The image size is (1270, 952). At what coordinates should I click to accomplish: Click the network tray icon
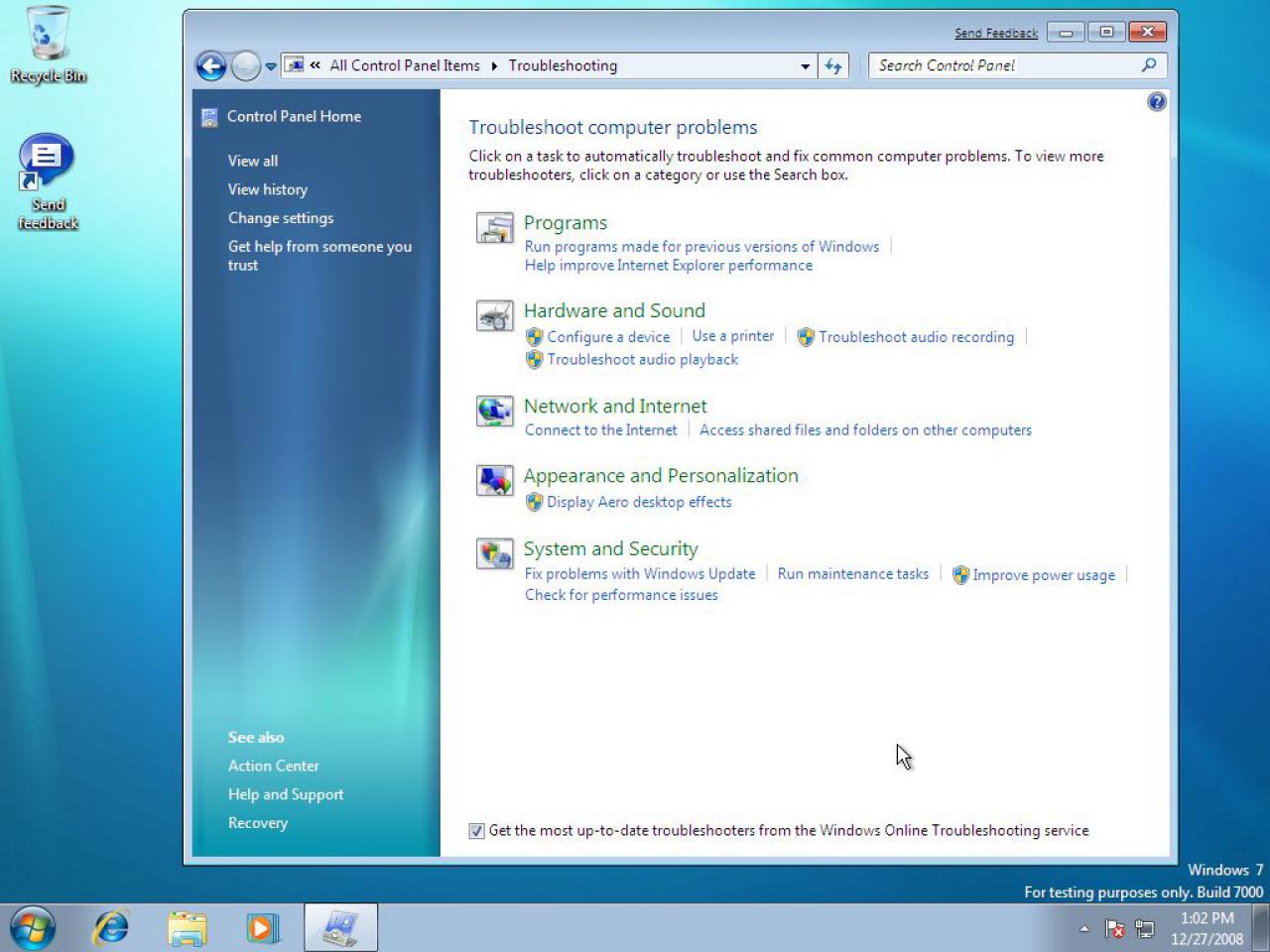1145,929
